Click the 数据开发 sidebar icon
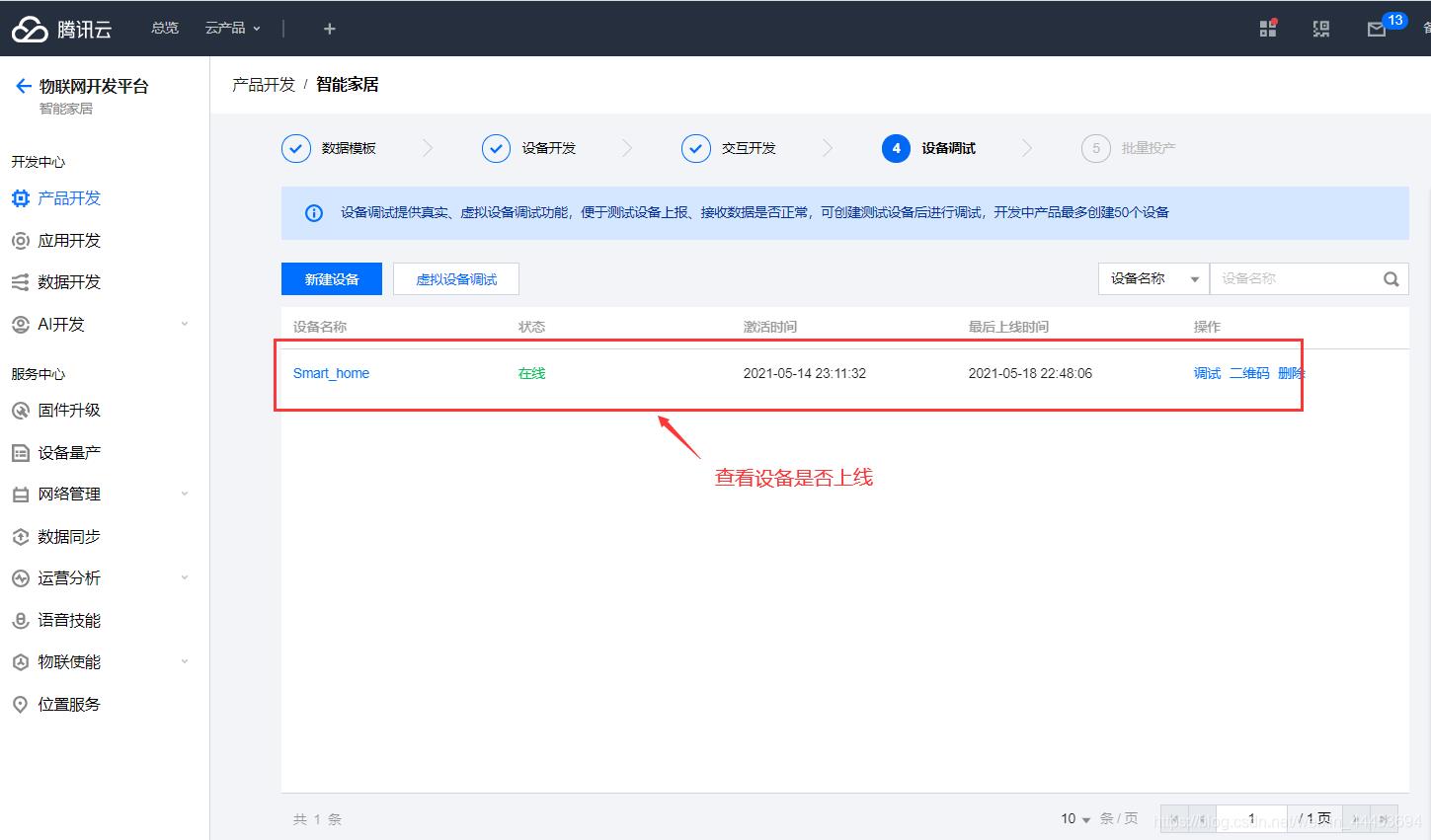Screen dimensions: 1431x840 20,282
